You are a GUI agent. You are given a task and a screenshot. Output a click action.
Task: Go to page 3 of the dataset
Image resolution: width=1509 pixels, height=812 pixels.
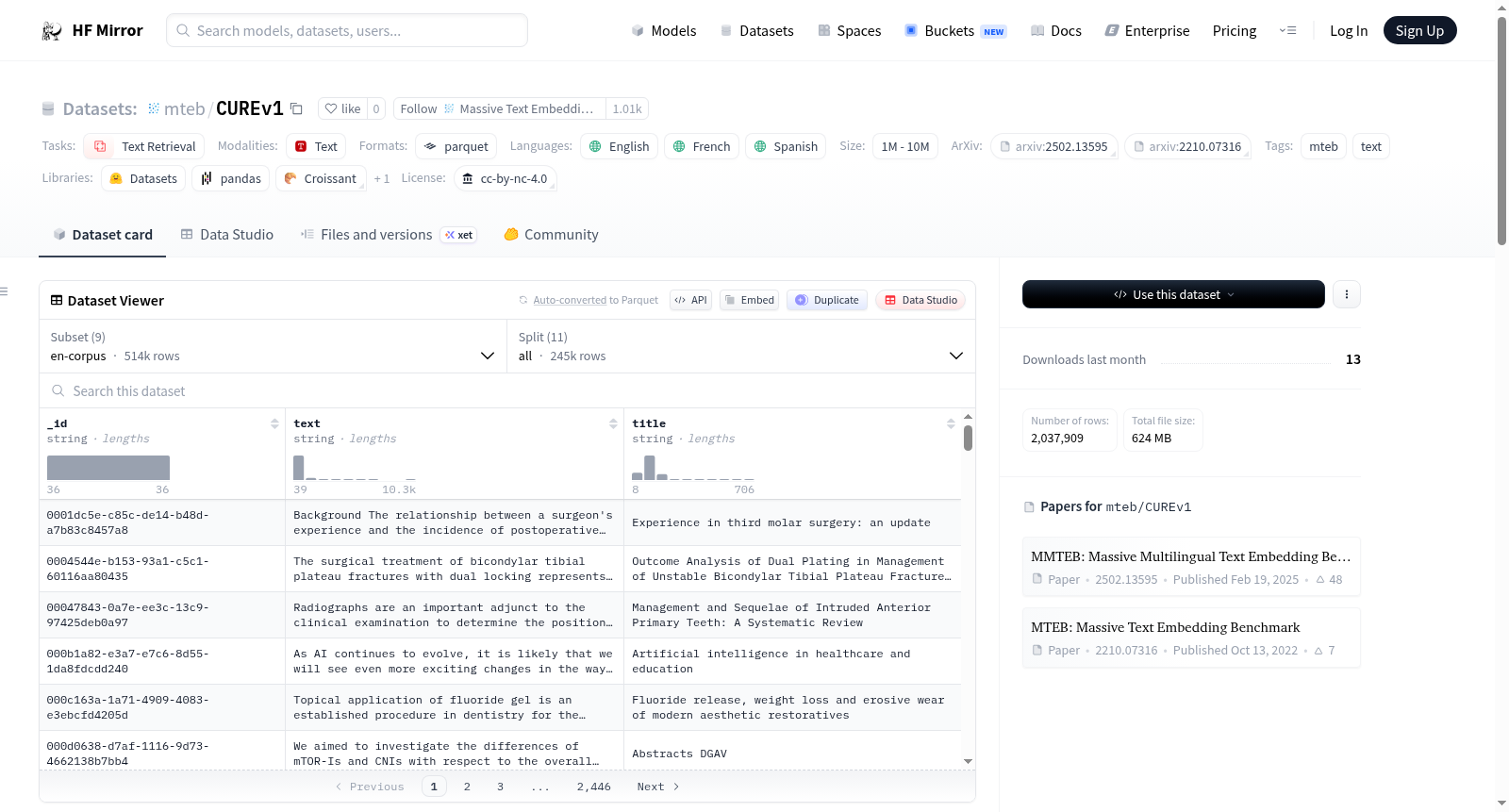tap(500, 787)
